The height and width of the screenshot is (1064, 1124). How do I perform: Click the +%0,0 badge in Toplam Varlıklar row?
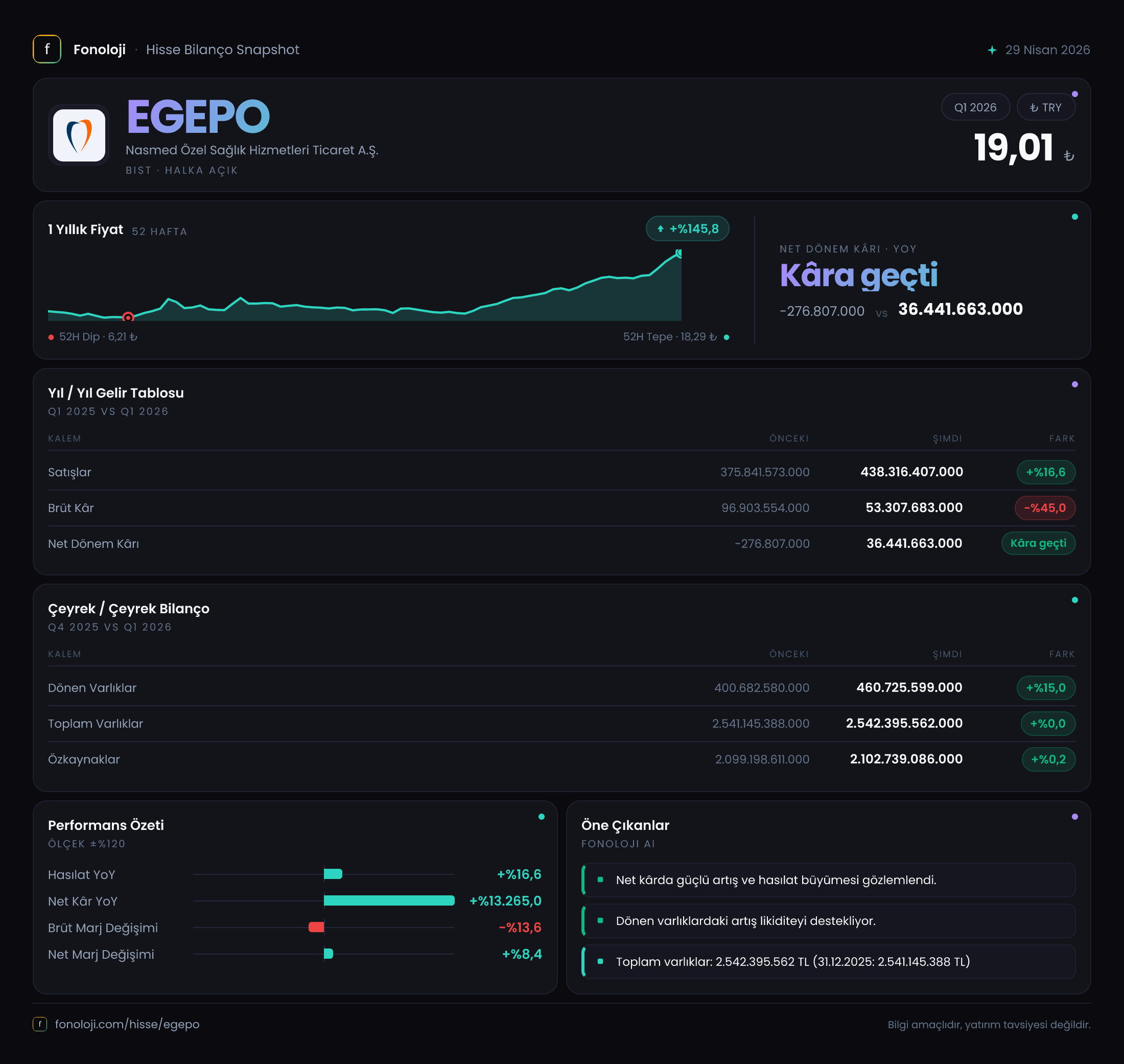[1048, 723]
